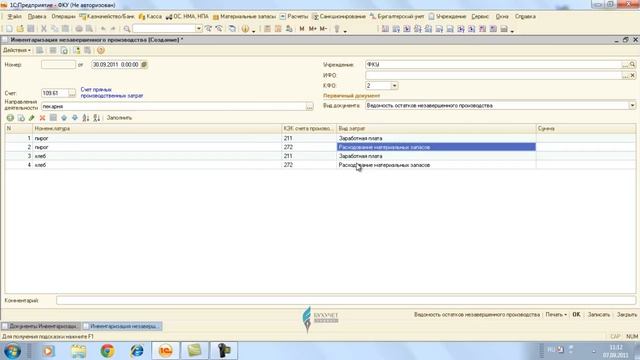Select row 1 пирог Заработная плата cell
The width and height of the screenshot is (640, 360).
pyautogui.click(x=436, y=138)
